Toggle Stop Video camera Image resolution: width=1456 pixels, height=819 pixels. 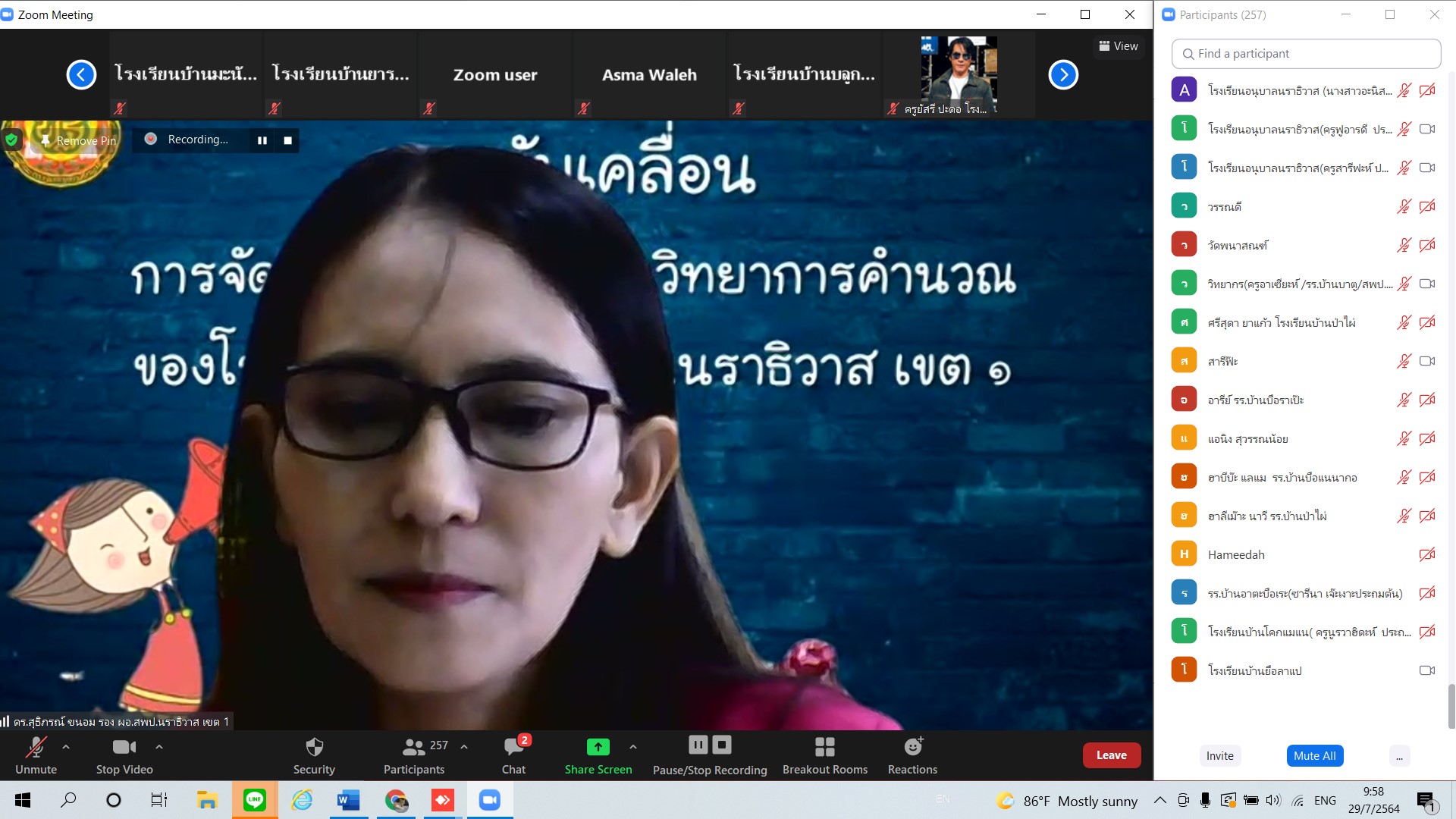(124, 748)
